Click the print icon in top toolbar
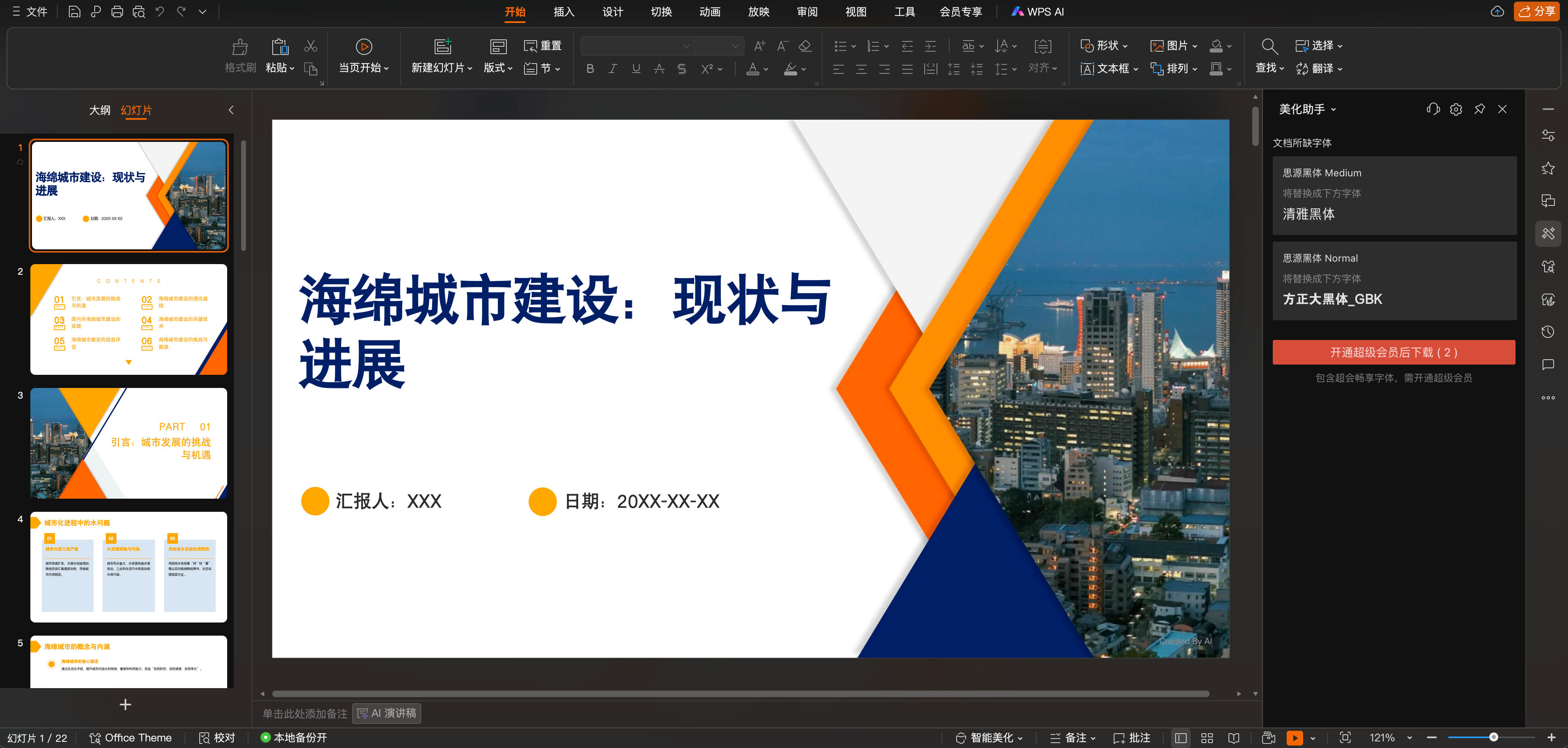The image size is (1568, 748). [x=117, y=11]
